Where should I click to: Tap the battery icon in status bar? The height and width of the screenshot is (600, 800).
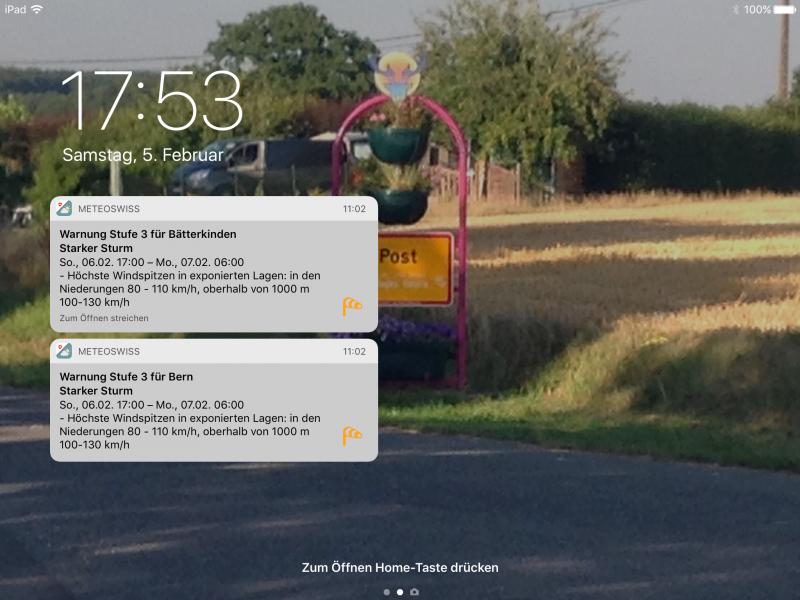point(783,9)
